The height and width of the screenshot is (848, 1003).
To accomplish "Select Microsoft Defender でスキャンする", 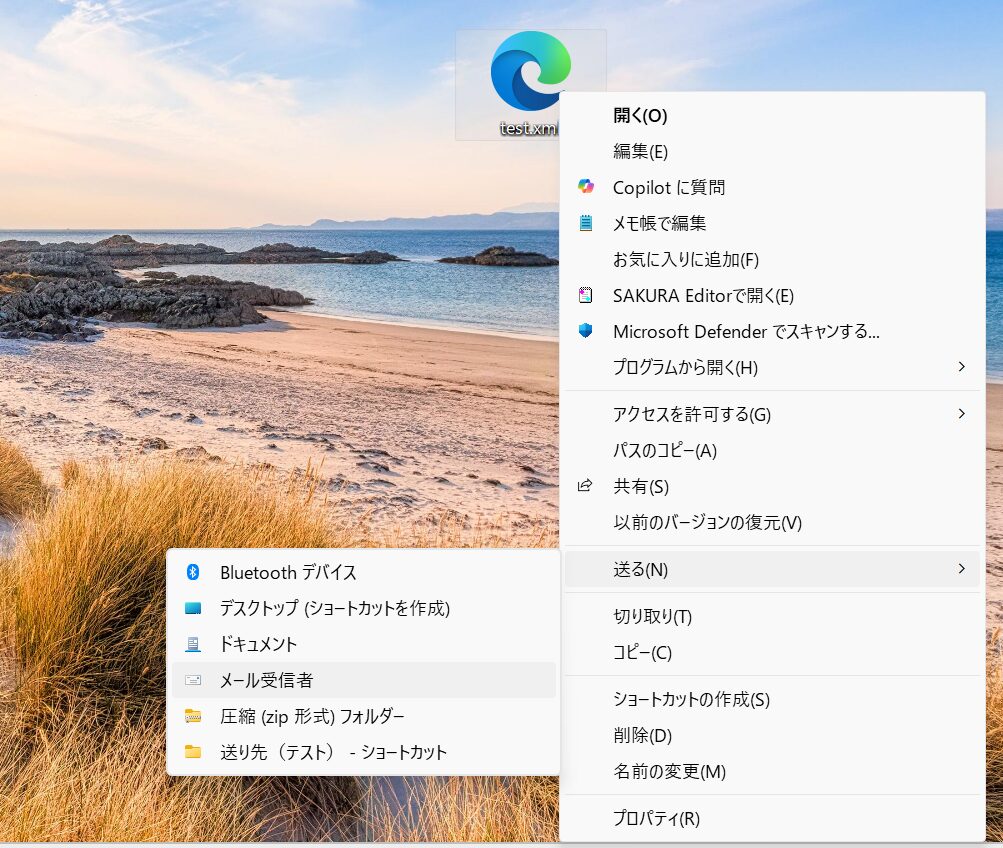I will 772,331.
